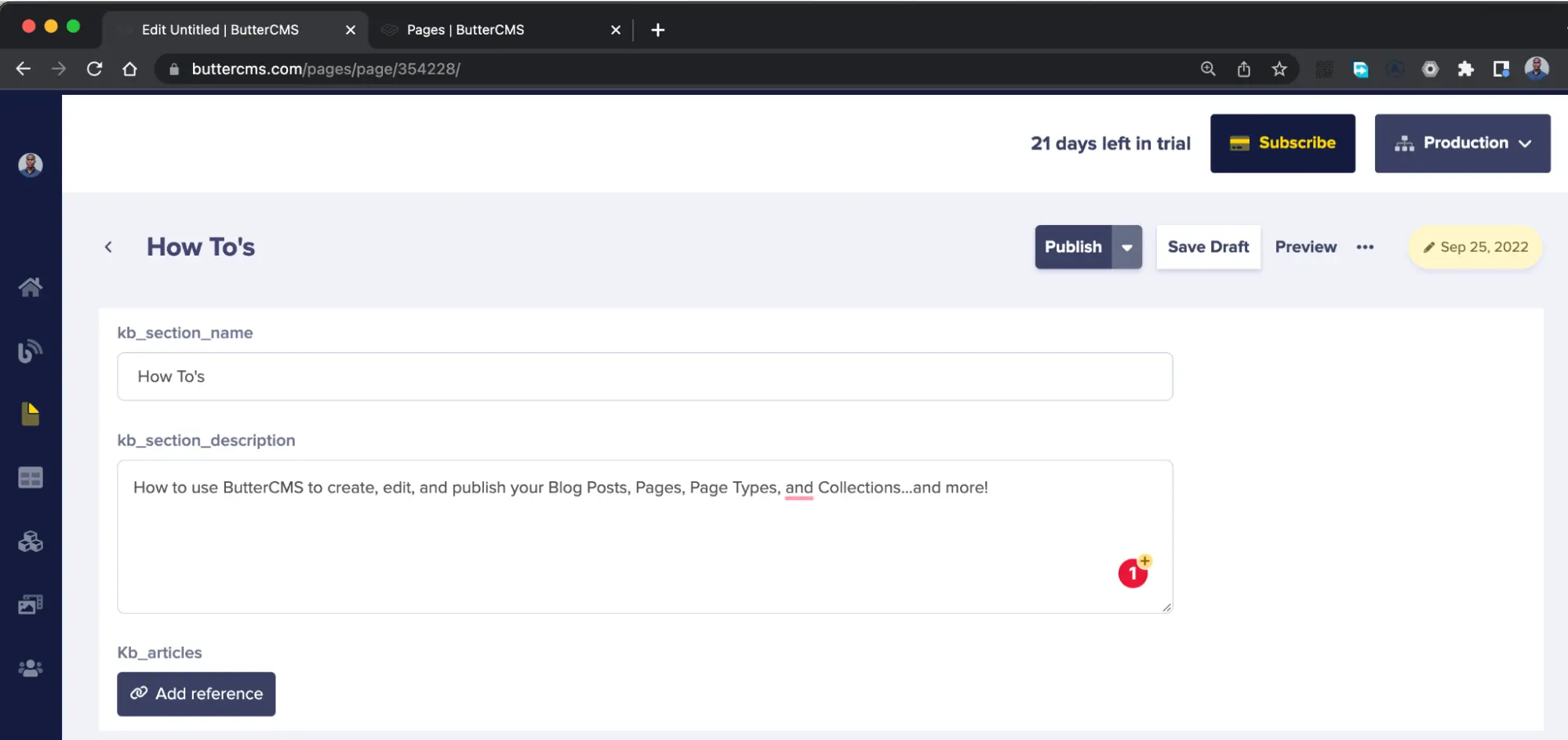Open the three-dots more options menu
The height and width of the screenshot is (740, 1568).
[1365, 247]
